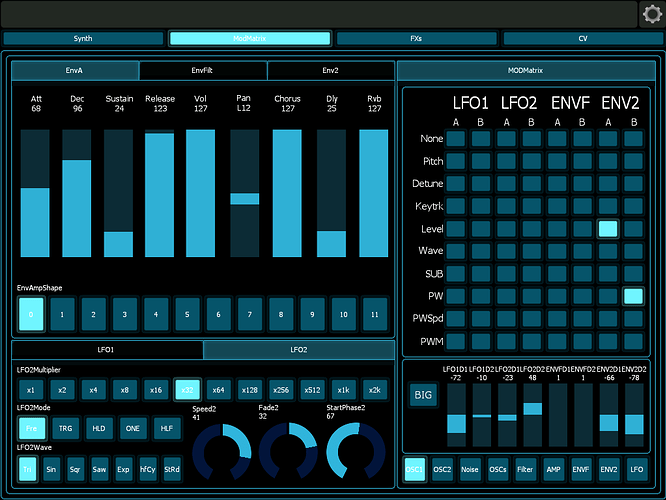The height and width of the screenshot is (500, 666).
Task: Click the StartPhase2 rotary knob
Action: click(x=356, y=450)
